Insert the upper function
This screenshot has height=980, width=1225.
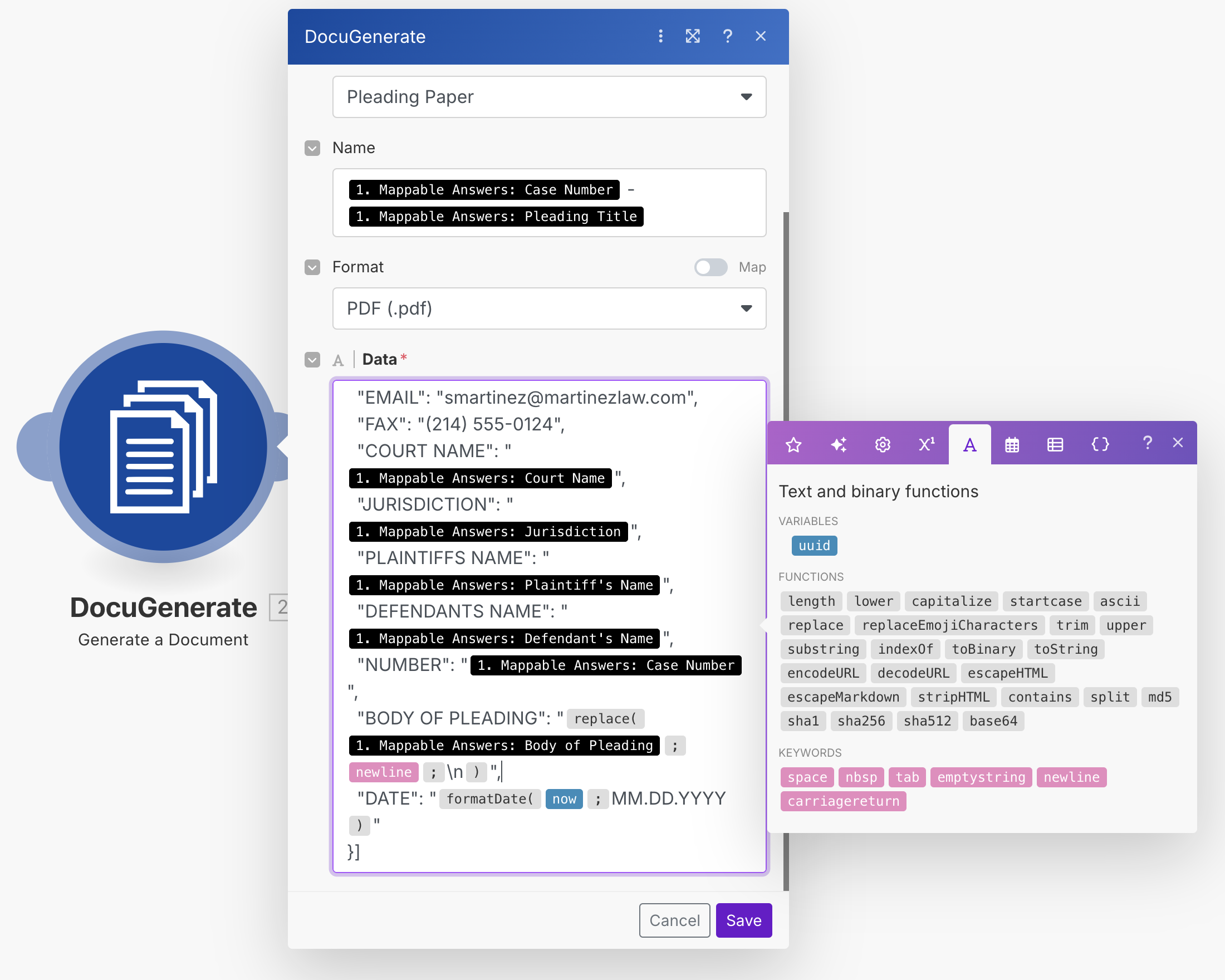point(1125,625)
